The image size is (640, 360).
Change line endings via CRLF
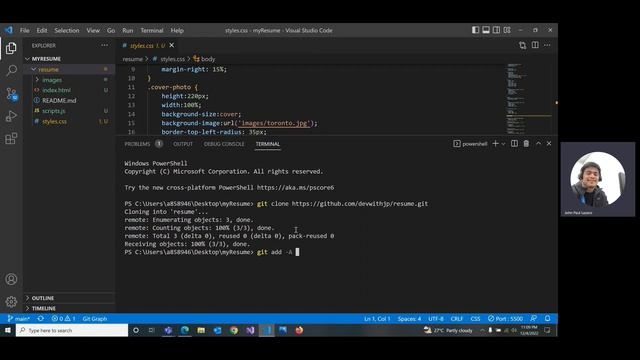457,319
